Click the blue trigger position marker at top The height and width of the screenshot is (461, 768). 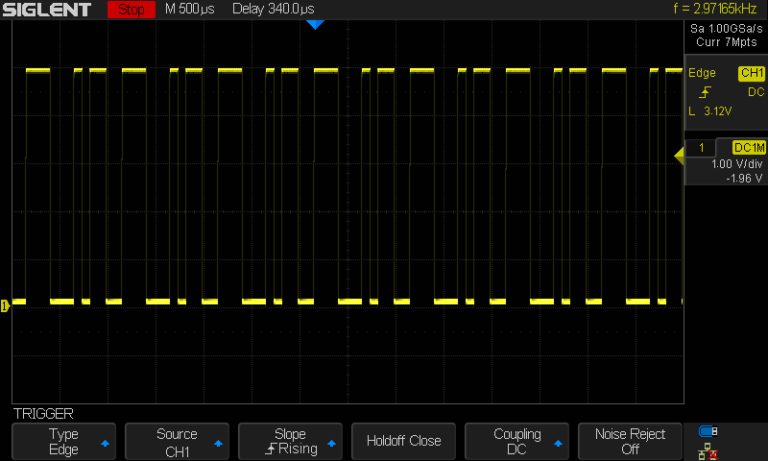[315, 24]
